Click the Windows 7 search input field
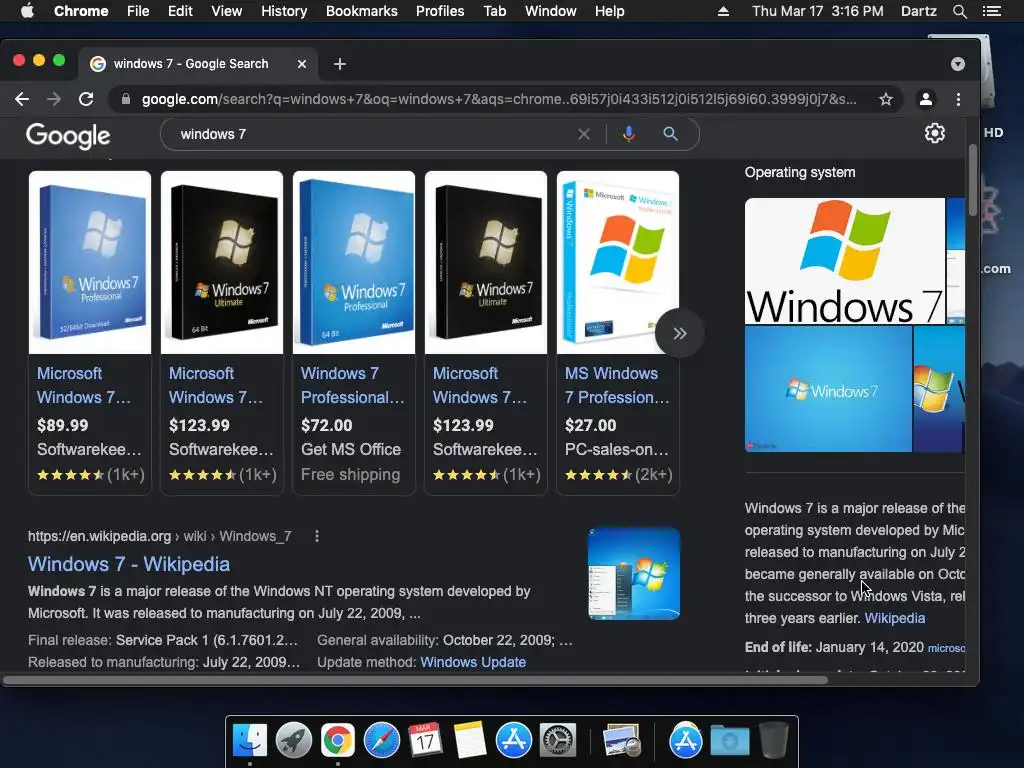The height and width of the screenshot is (768, 1024). (372, 134)
